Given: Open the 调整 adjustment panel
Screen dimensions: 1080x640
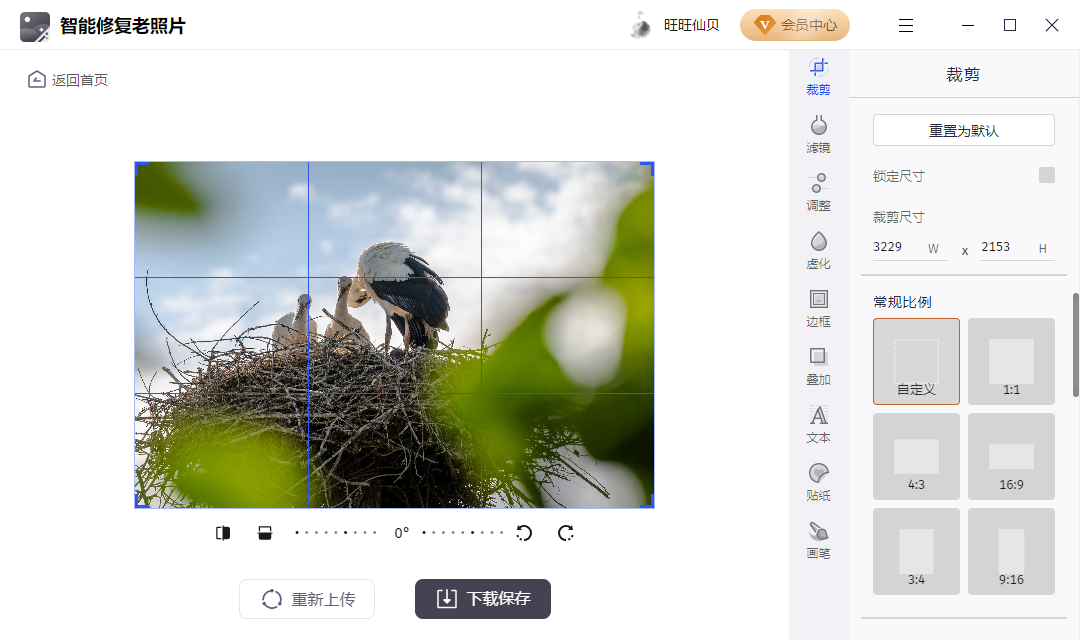Looking at the screenshot, I should click(818, 190).
